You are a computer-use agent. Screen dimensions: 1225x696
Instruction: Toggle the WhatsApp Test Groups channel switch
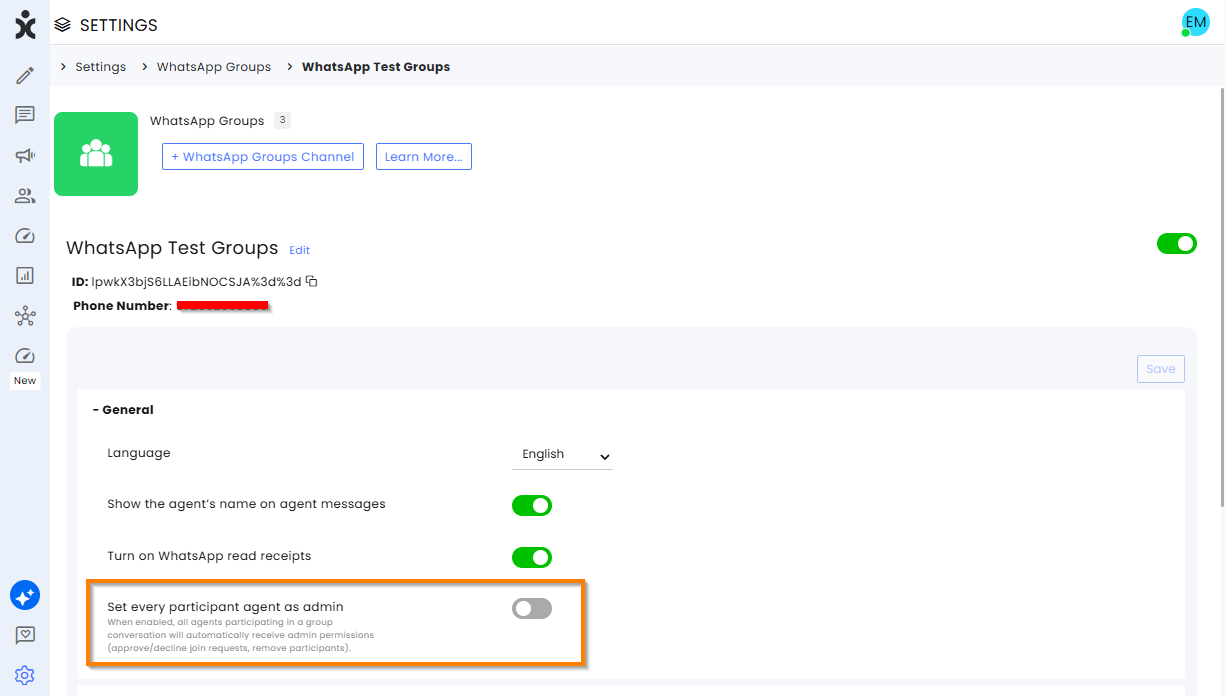[1177, 243]
